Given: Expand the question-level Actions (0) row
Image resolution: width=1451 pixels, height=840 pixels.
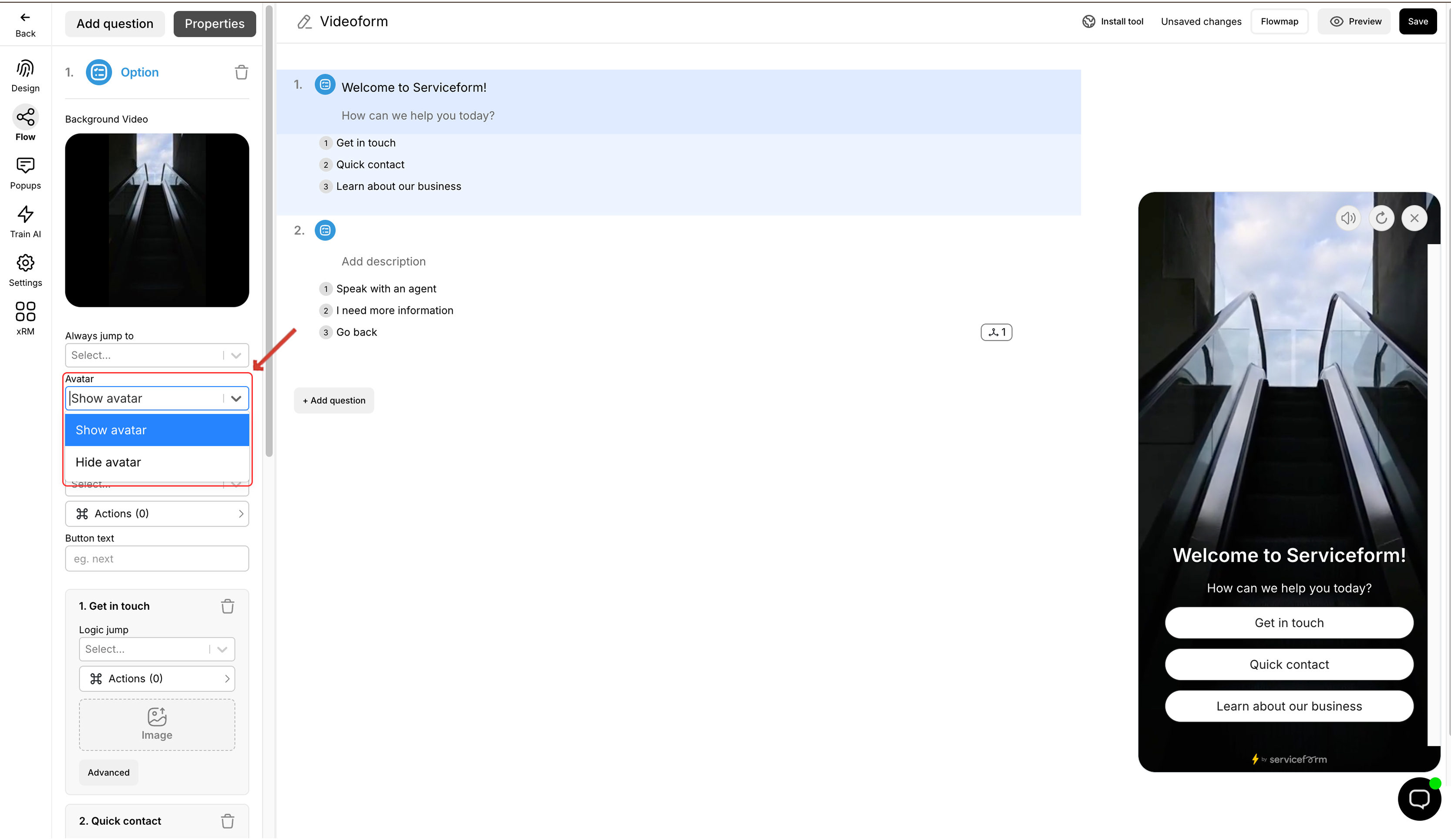Looking at the screenshot, I should pos(157,514).
